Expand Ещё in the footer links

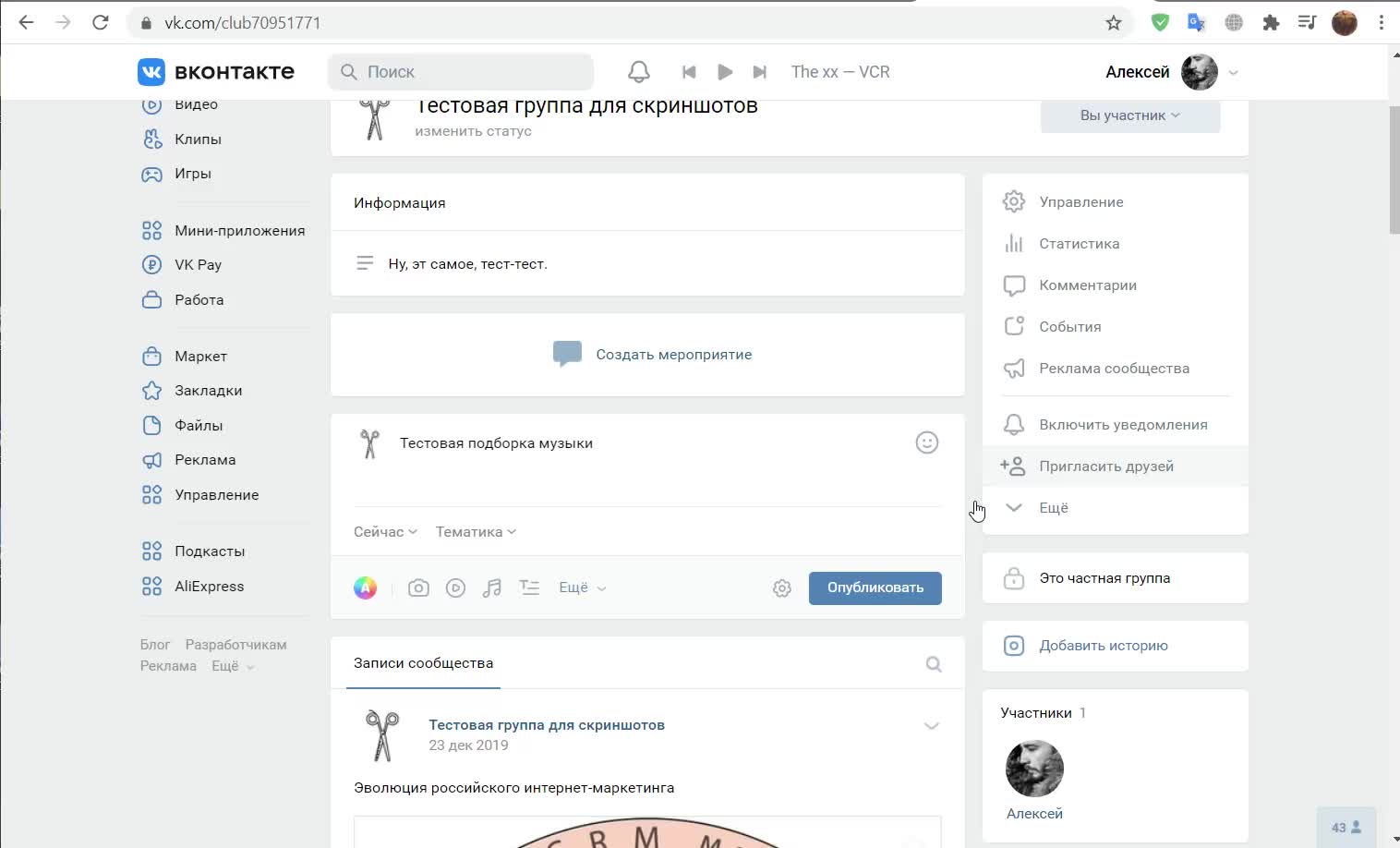tap(233, 666)
